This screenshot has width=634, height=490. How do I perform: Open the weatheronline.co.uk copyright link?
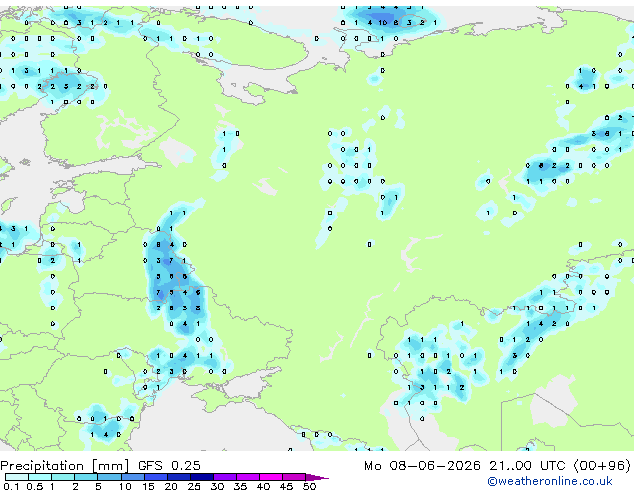[549, 481]
